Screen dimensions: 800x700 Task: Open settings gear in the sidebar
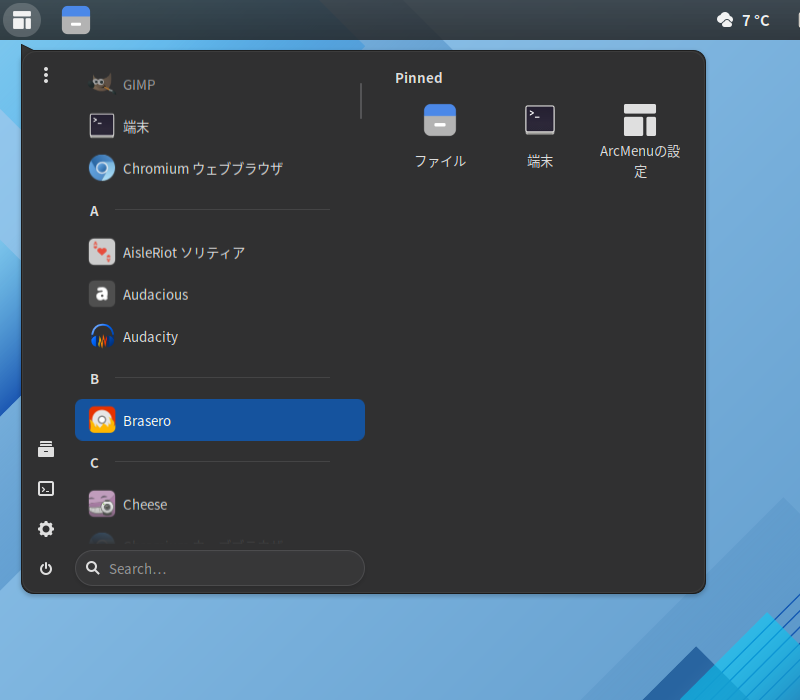[46, 529]
